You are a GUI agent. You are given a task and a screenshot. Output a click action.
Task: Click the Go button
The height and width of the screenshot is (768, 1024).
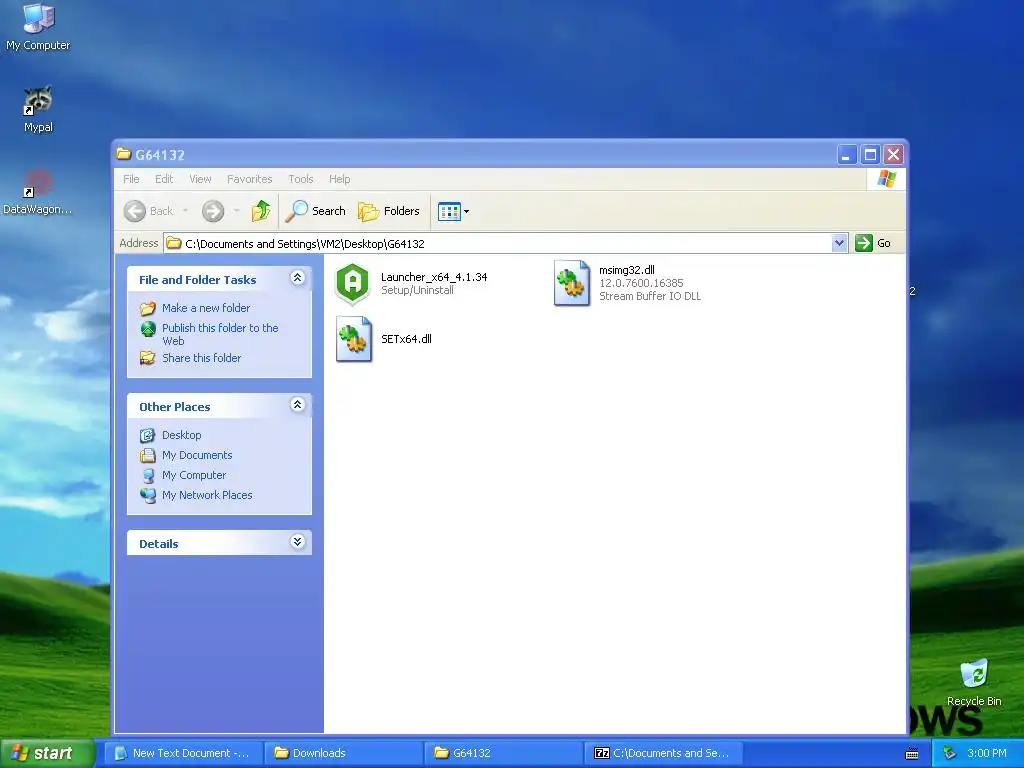click(873, 243)
